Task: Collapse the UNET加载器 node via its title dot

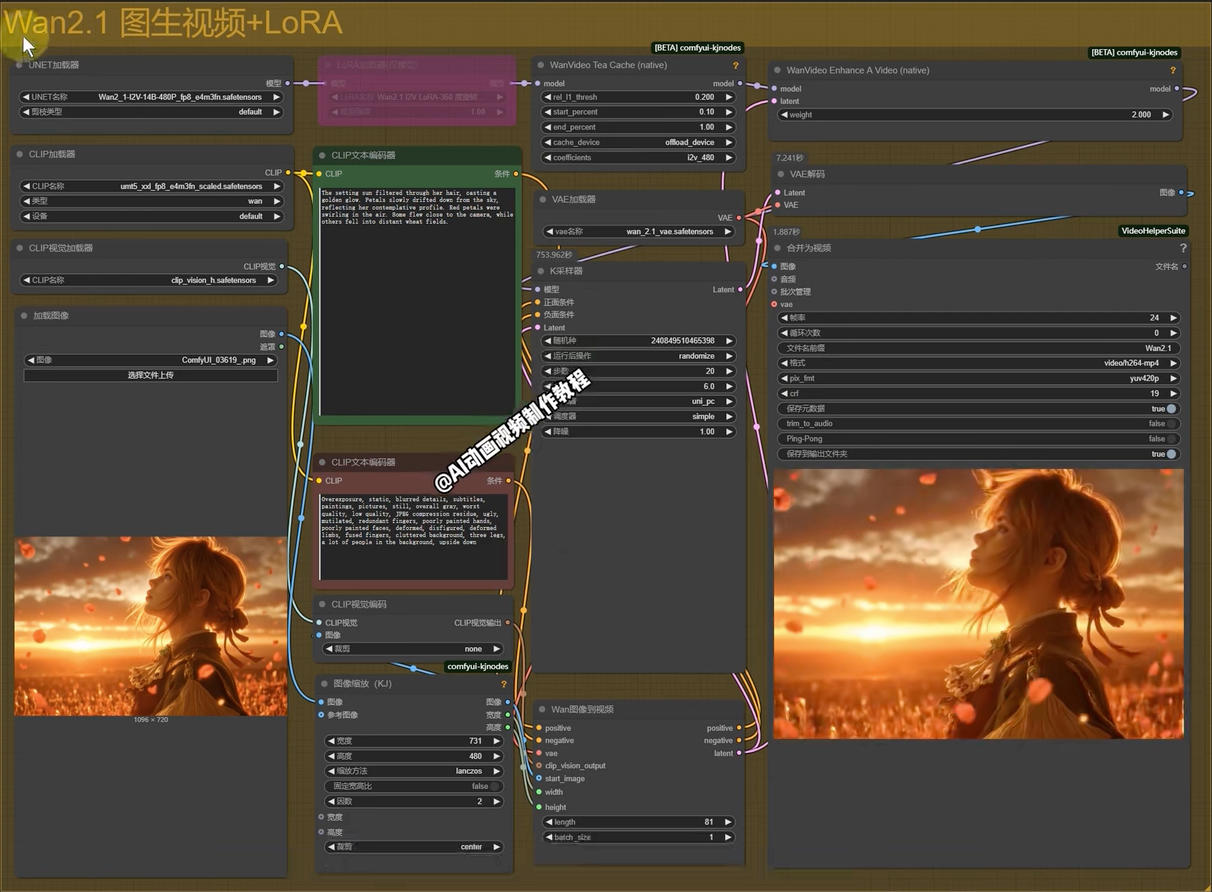Action: [19, 65]
